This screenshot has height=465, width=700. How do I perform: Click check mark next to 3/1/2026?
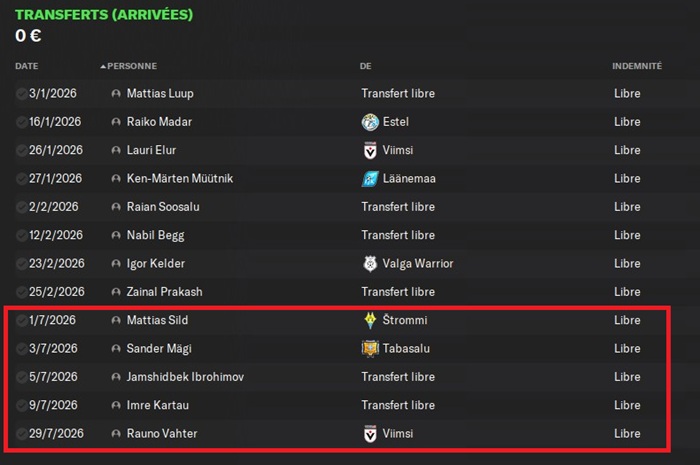click(21, 94)
